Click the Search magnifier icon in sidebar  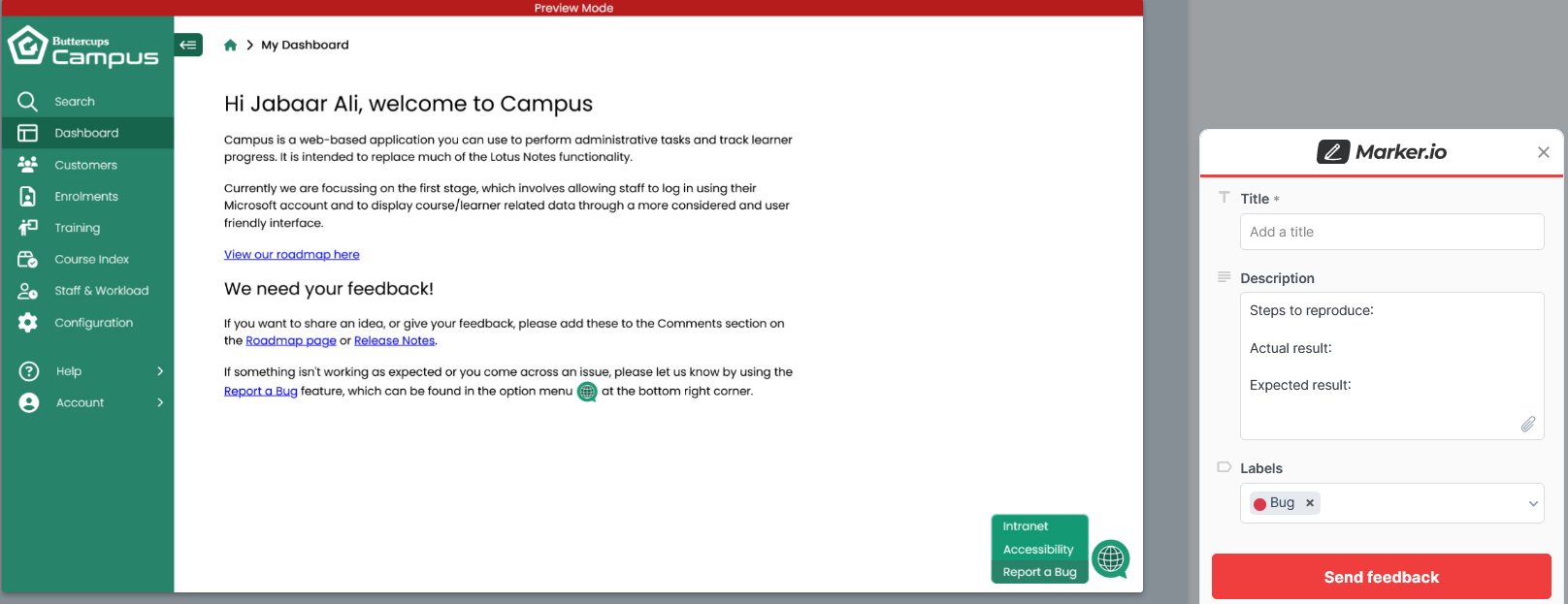27,102
